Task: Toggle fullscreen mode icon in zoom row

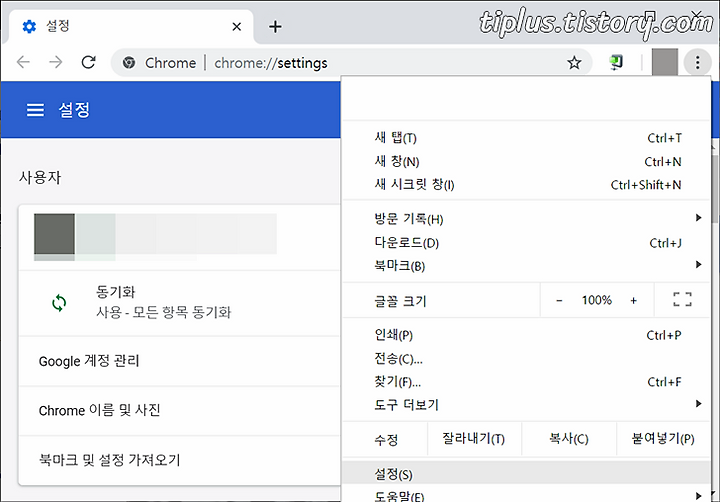Action: tap(682, 299)
